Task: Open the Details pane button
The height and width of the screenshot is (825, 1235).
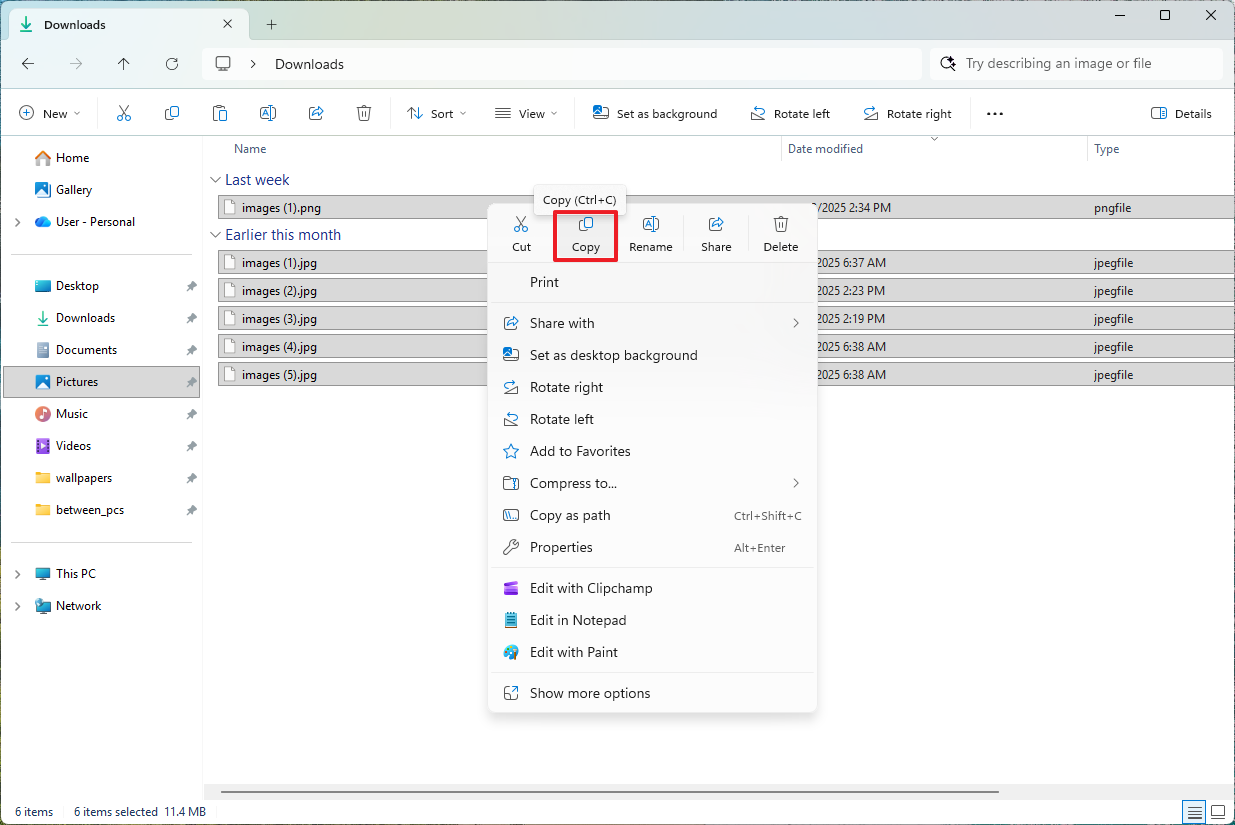Action: [x=1181, y=113]
